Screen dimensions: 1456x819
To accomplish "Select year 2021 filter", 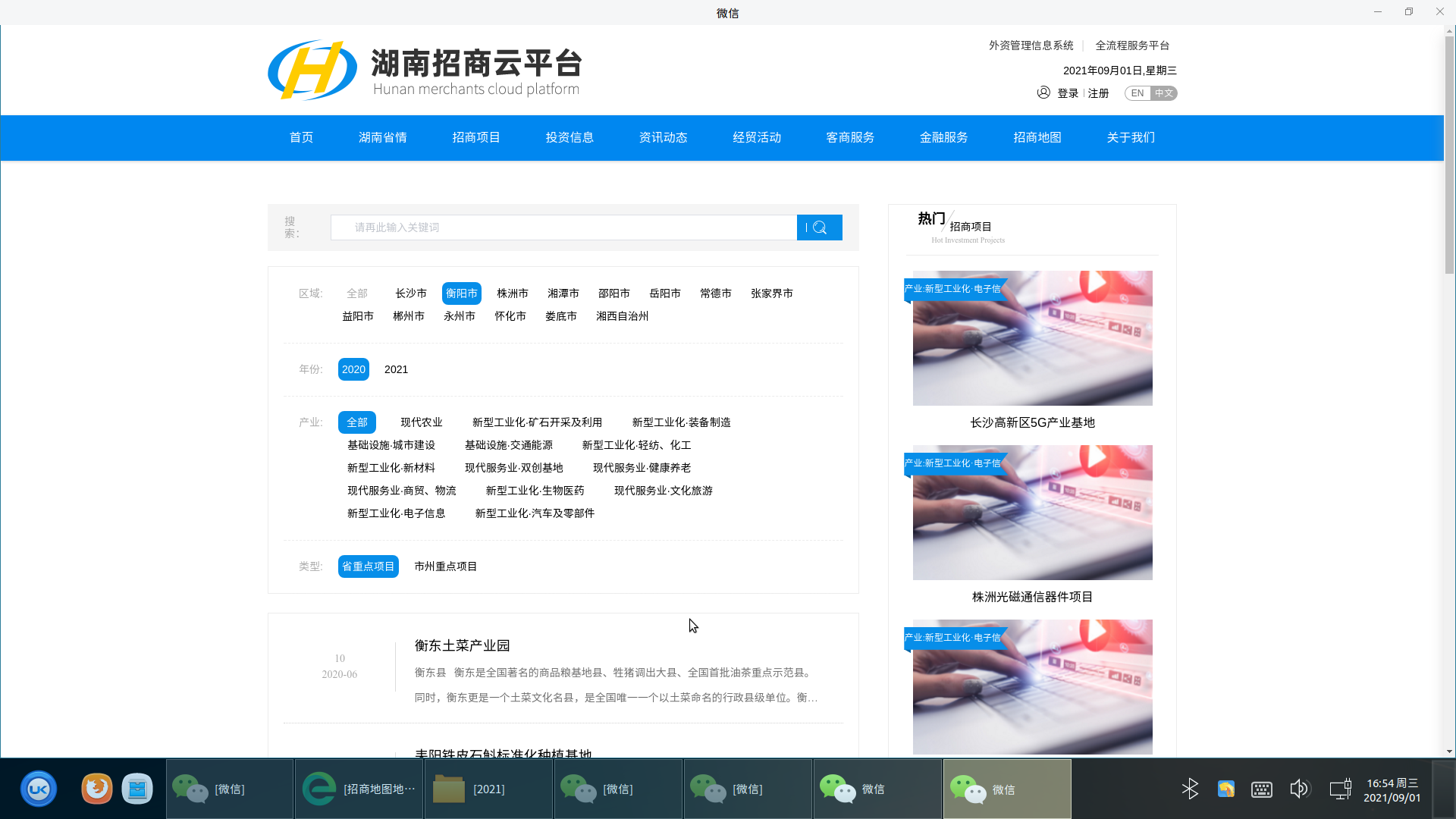I will tap(396, 369).
